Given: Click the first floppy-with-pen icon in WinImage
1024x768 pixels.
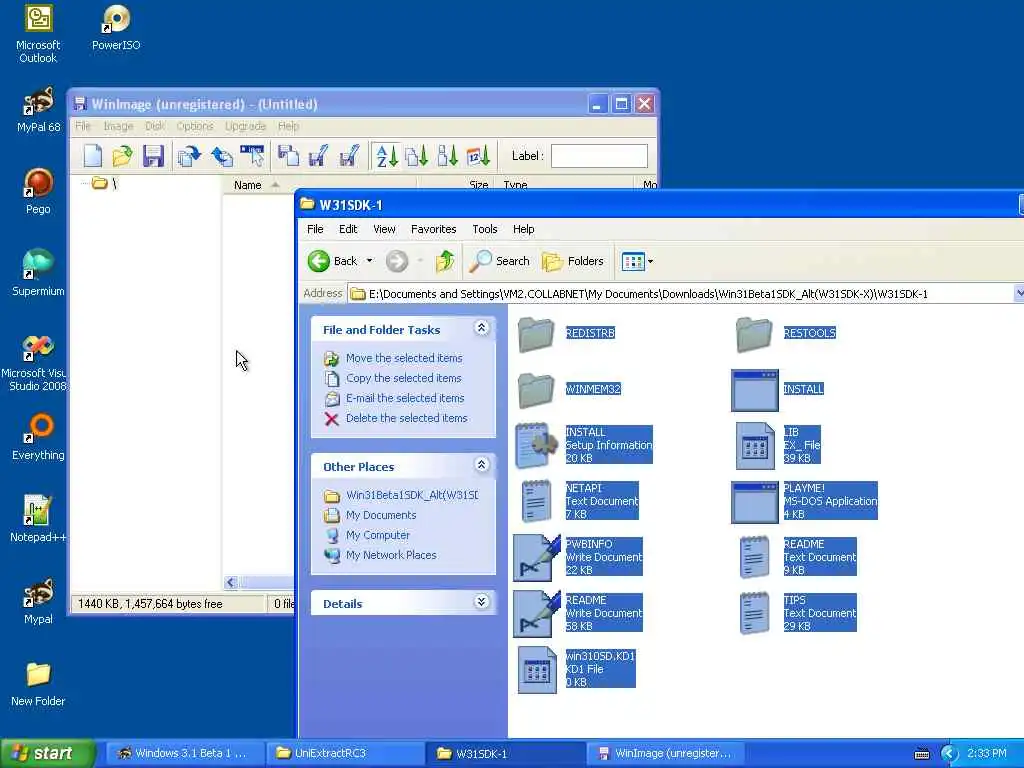Looking at the screenshot, I should (x=319, y=156).
